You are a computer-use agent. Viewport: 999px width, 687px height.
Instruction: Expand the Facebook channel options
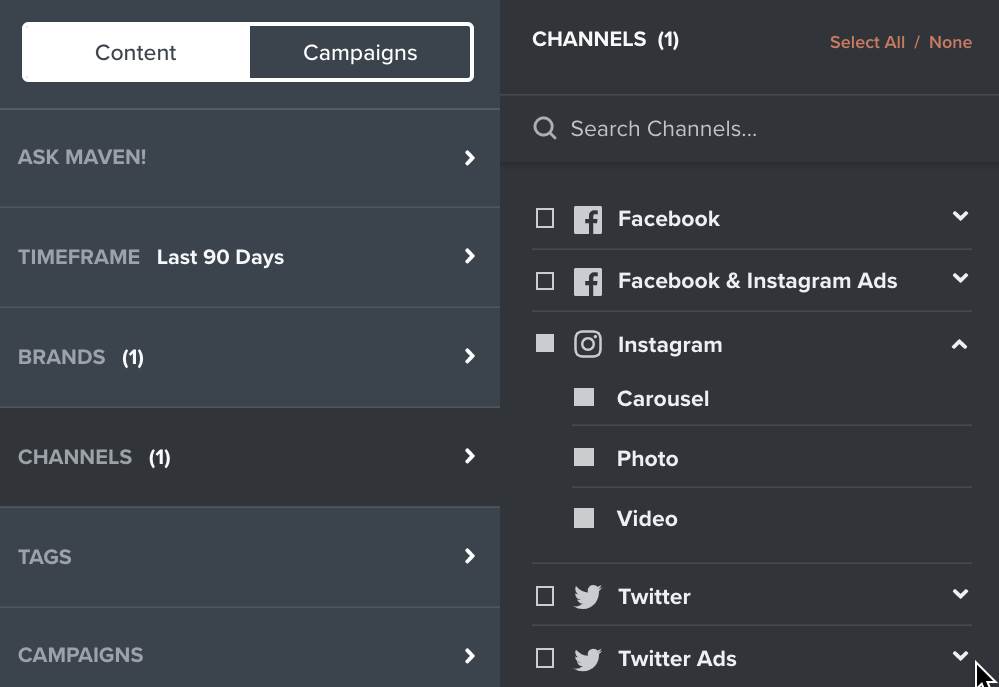click(x=960, y=216)
